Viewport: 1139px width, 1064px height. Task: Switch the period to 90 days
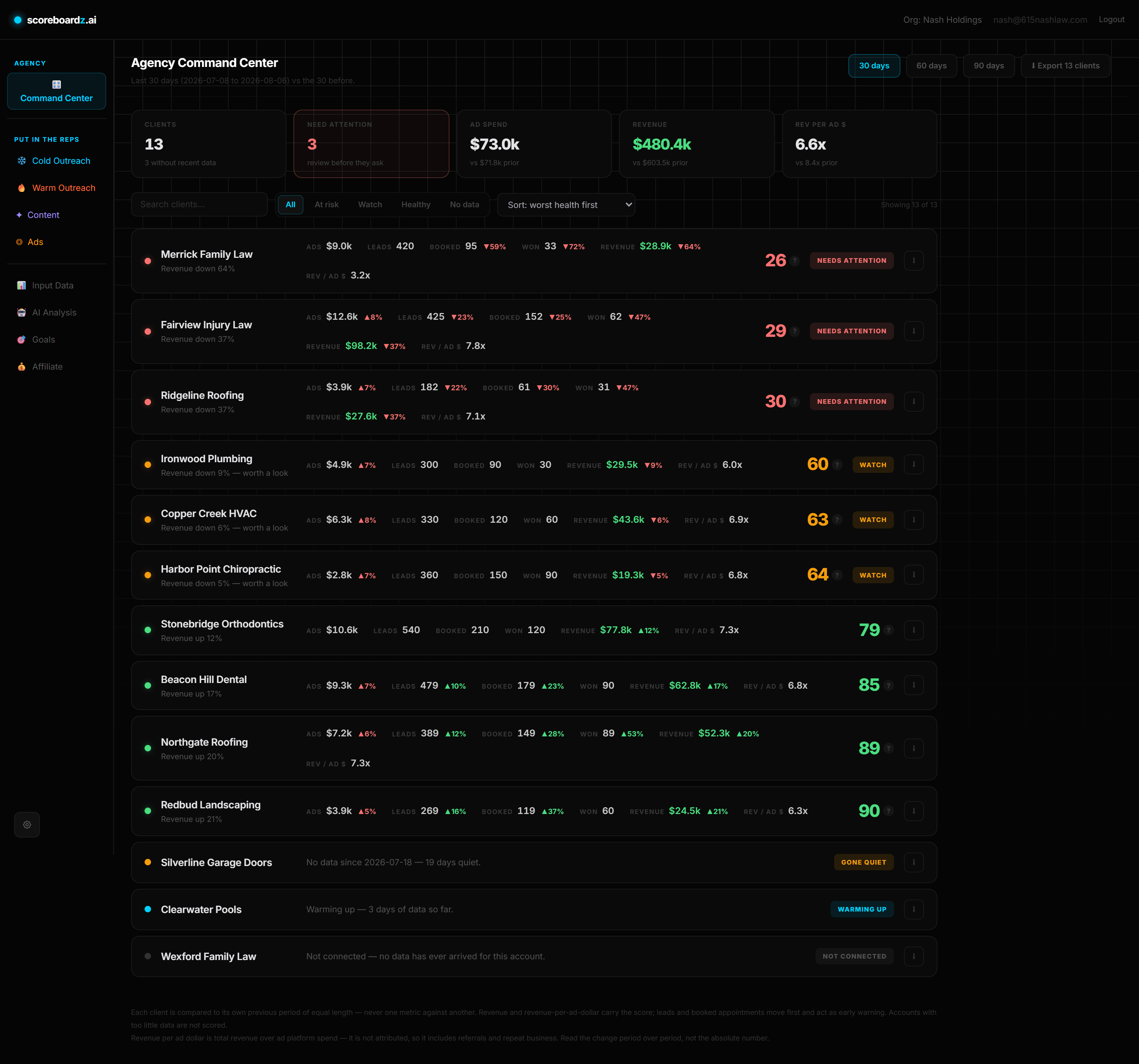[x=988, y=66]
